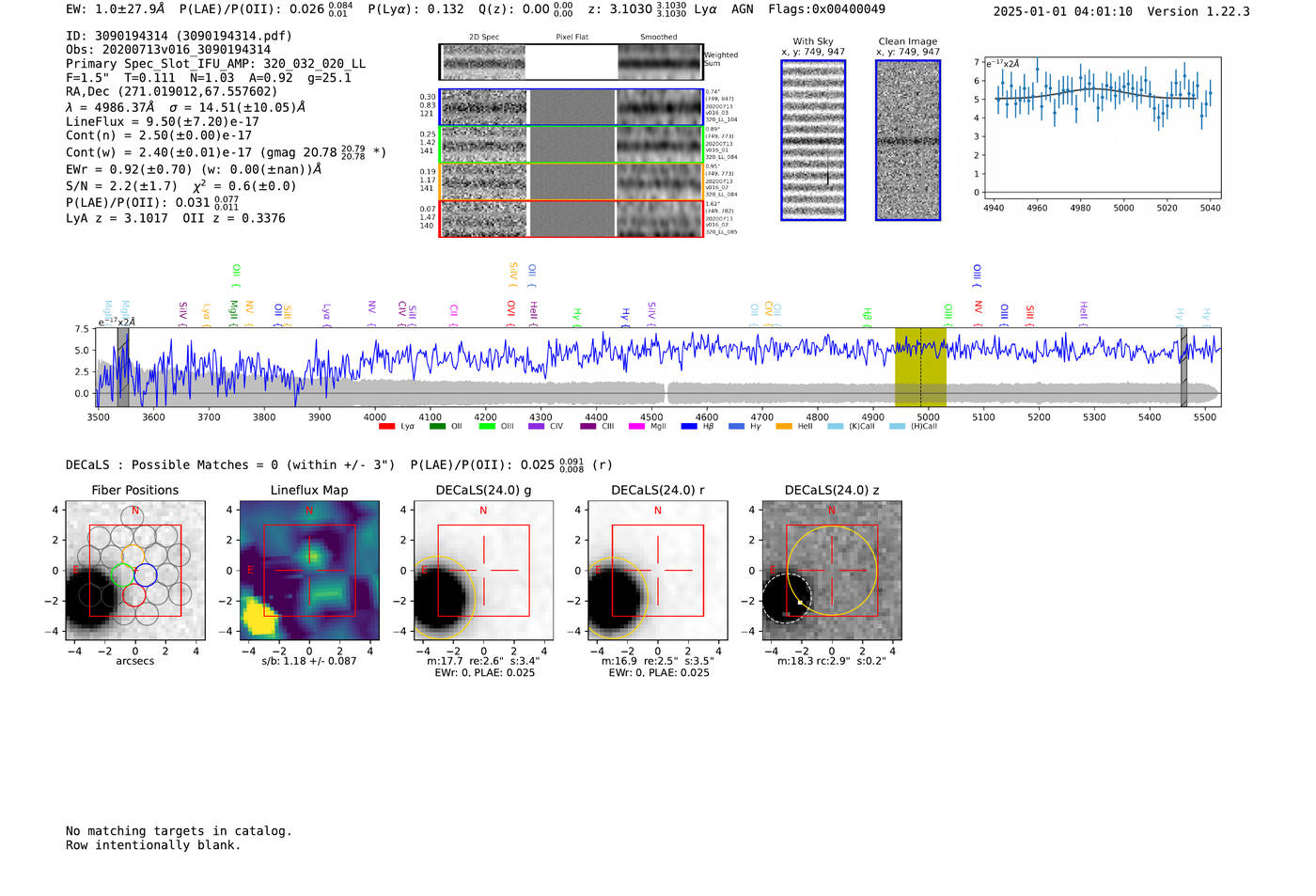Select the white dashed circle in DECaLS z
The width and height of the screenshot is (1316, 896).
click(x=786, y=598)
